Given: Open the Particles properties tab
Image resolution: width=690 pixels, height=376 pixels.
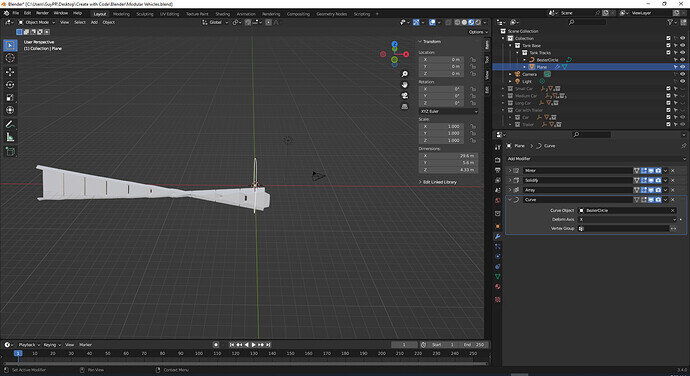Looking at the screenshot, I should coord(497,246).
